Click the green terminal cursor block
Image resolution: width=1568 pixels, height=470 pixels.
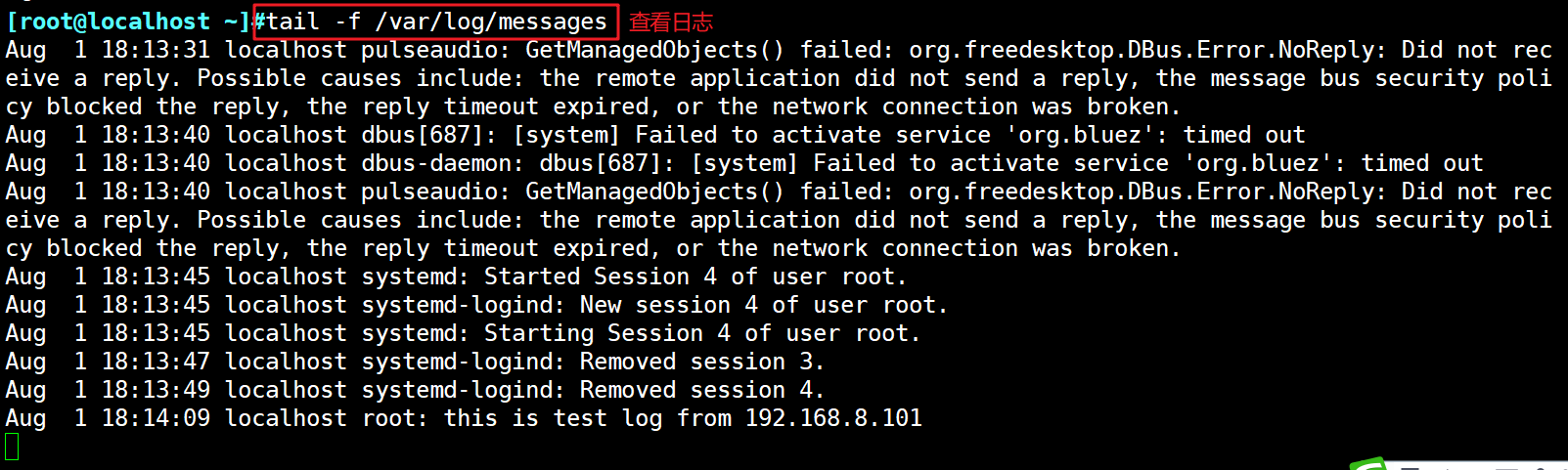[x=12, y=447]
